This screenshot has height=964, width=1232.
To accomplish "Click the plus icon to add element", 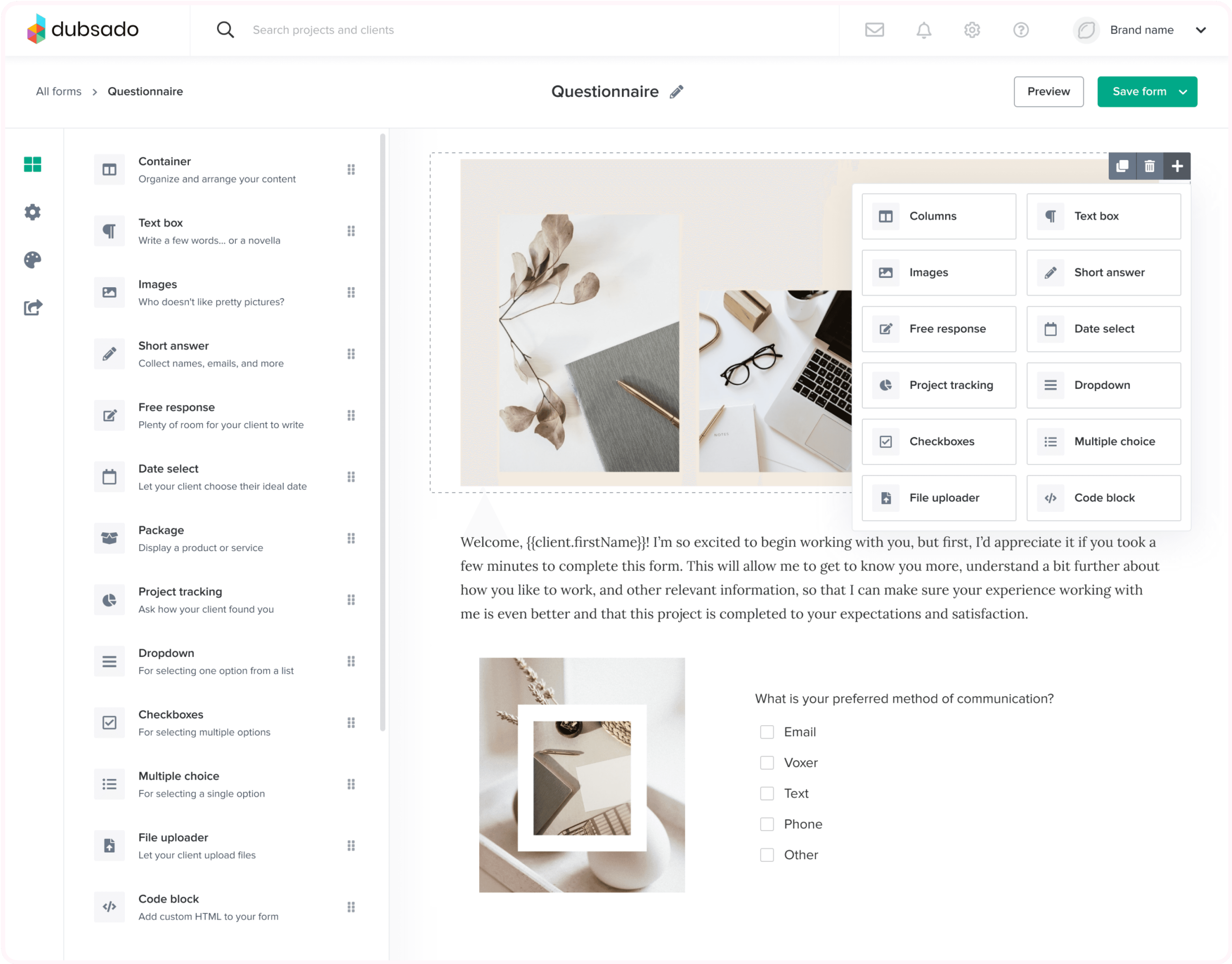I will coord(1177,166).
